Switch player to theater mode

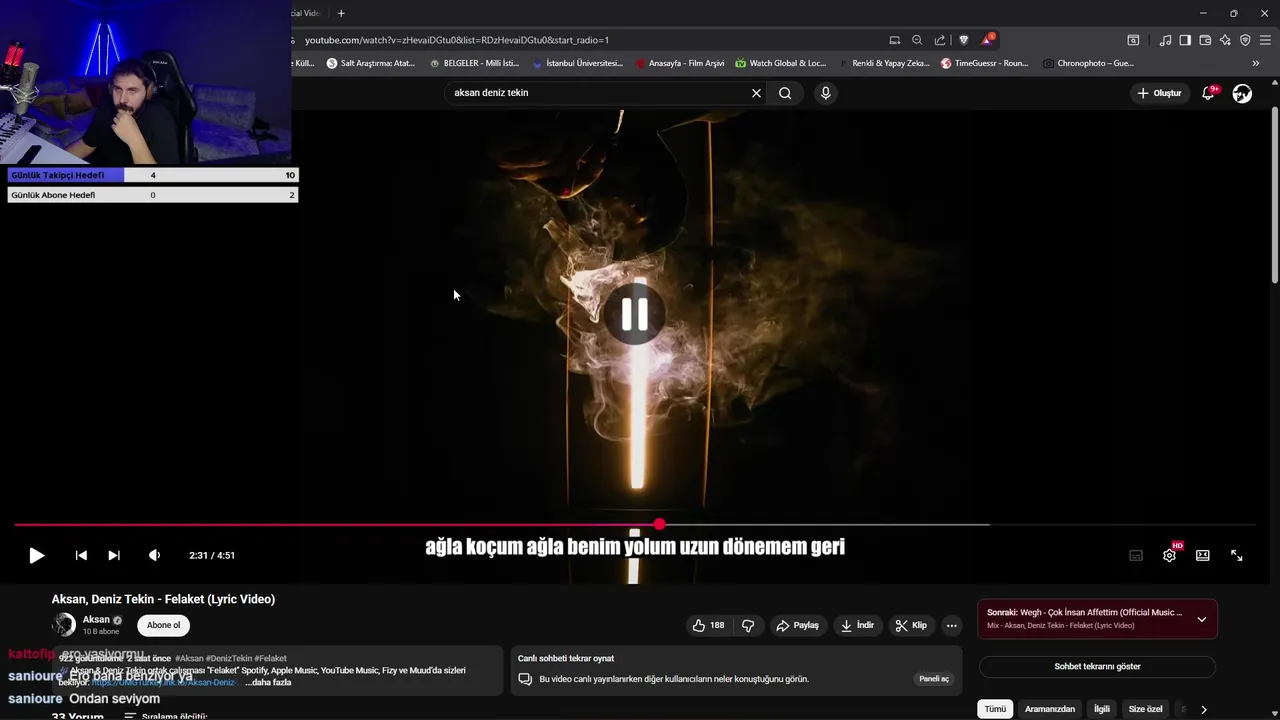click(1203, 555)
